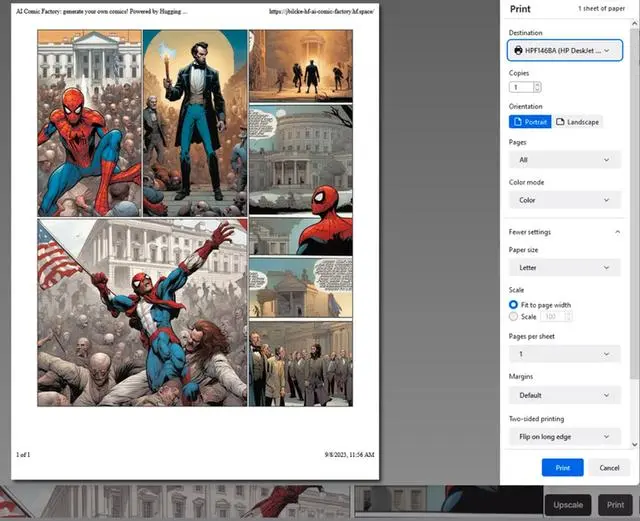Screen dimensions: 640x521
Task: Click printer icon in Destination field
Action: coord(518,50)
